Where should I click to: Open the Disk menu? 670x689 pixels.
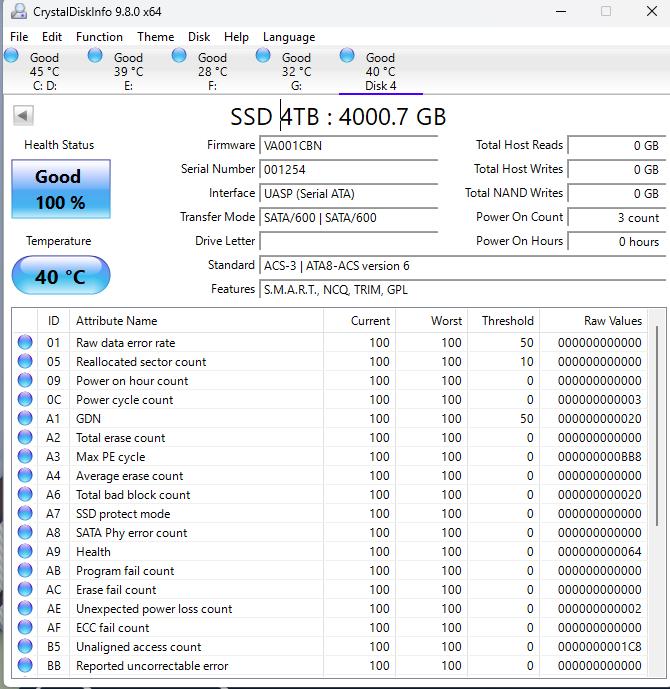pyautogui.click(x=199, y=37)
